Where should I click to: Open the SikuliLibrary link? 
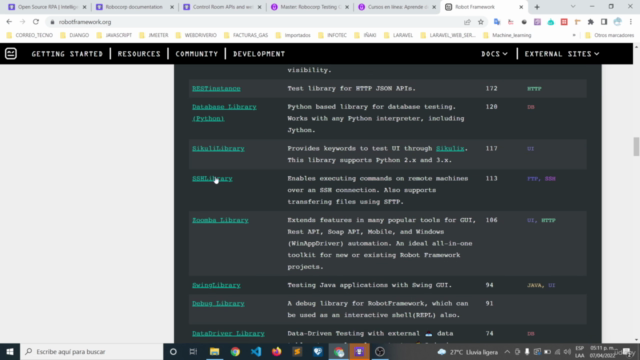click(x=218, y=148)
